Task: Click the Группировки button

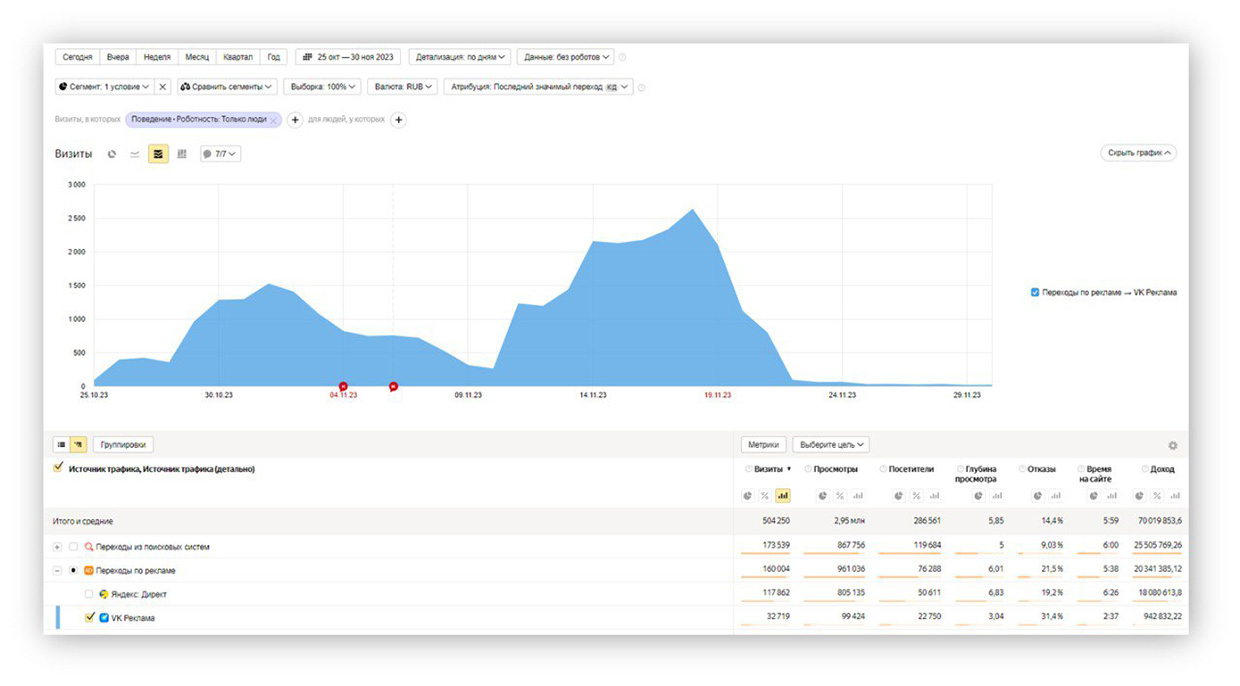Action: tap(123, 445)
